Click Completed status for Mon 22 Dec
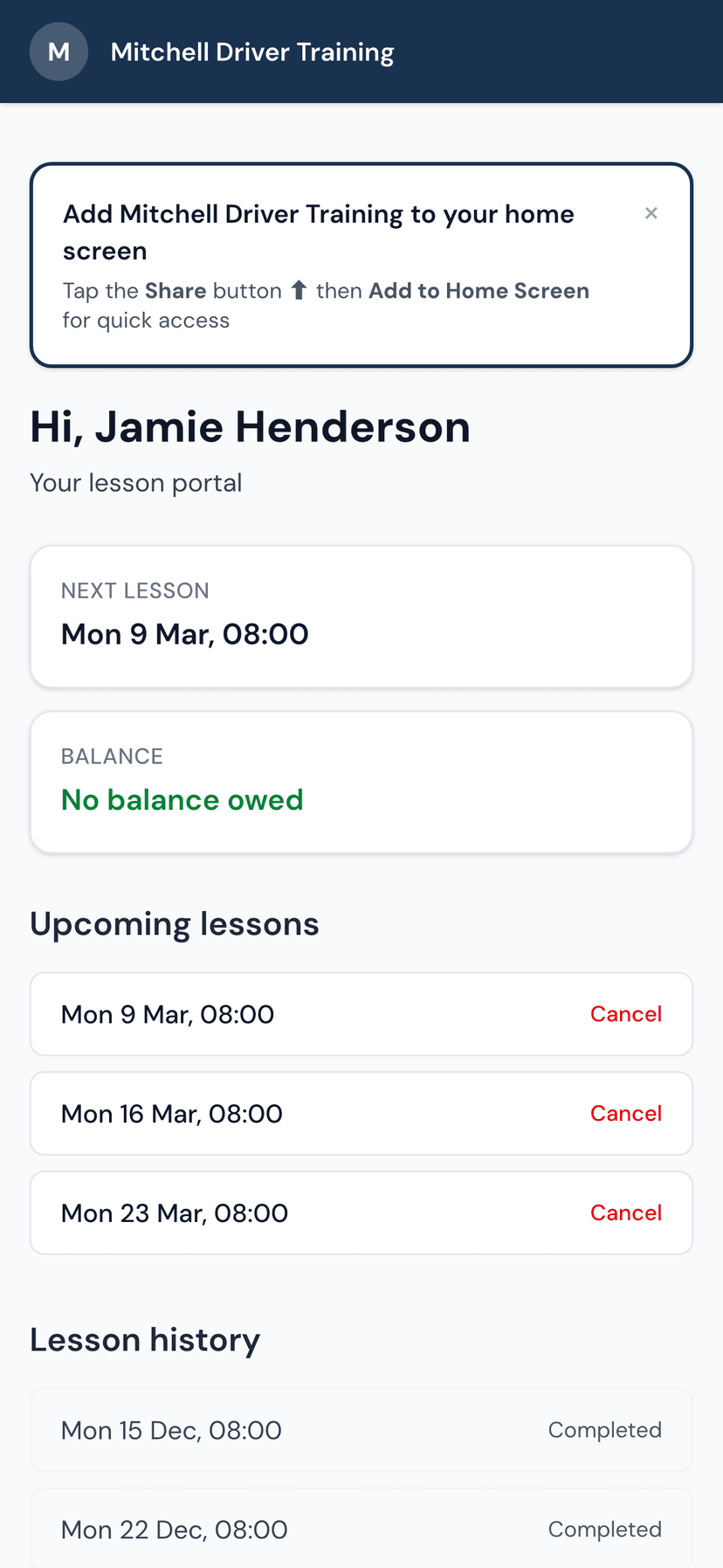 [604, 1530]
